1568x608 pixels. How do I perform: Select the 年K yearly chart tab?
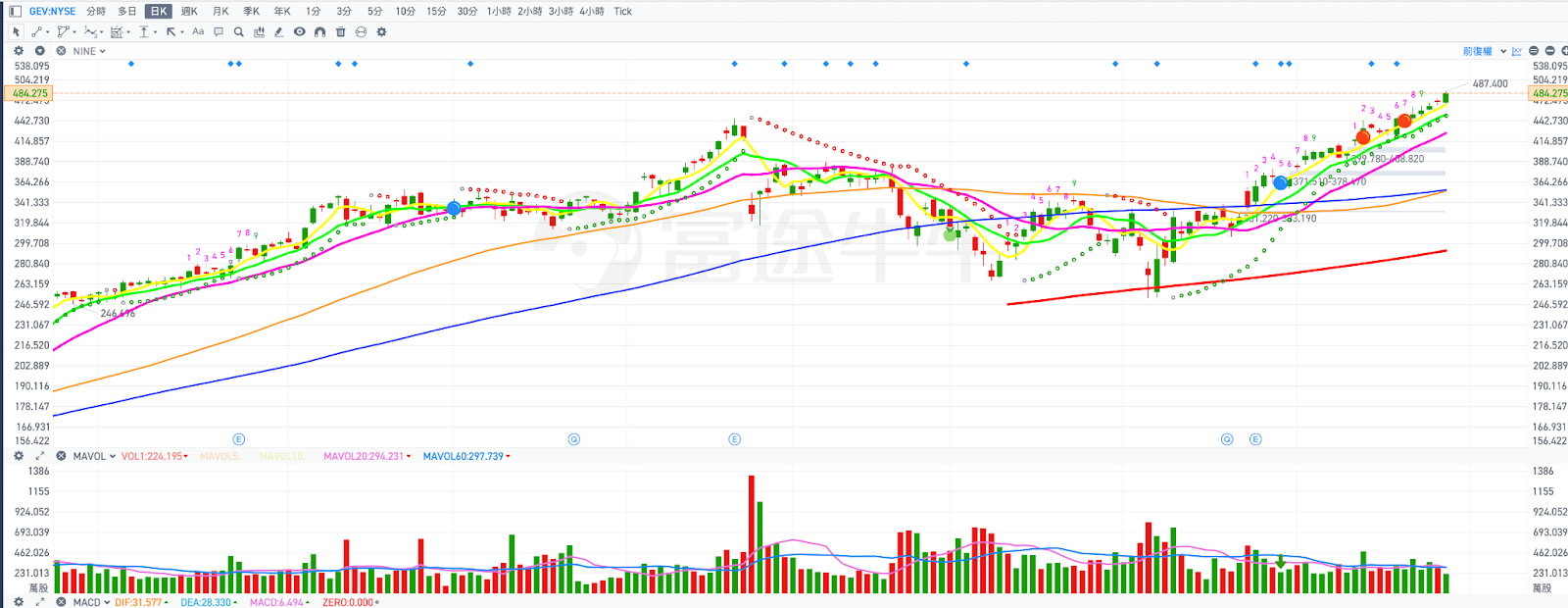[282, 12]
